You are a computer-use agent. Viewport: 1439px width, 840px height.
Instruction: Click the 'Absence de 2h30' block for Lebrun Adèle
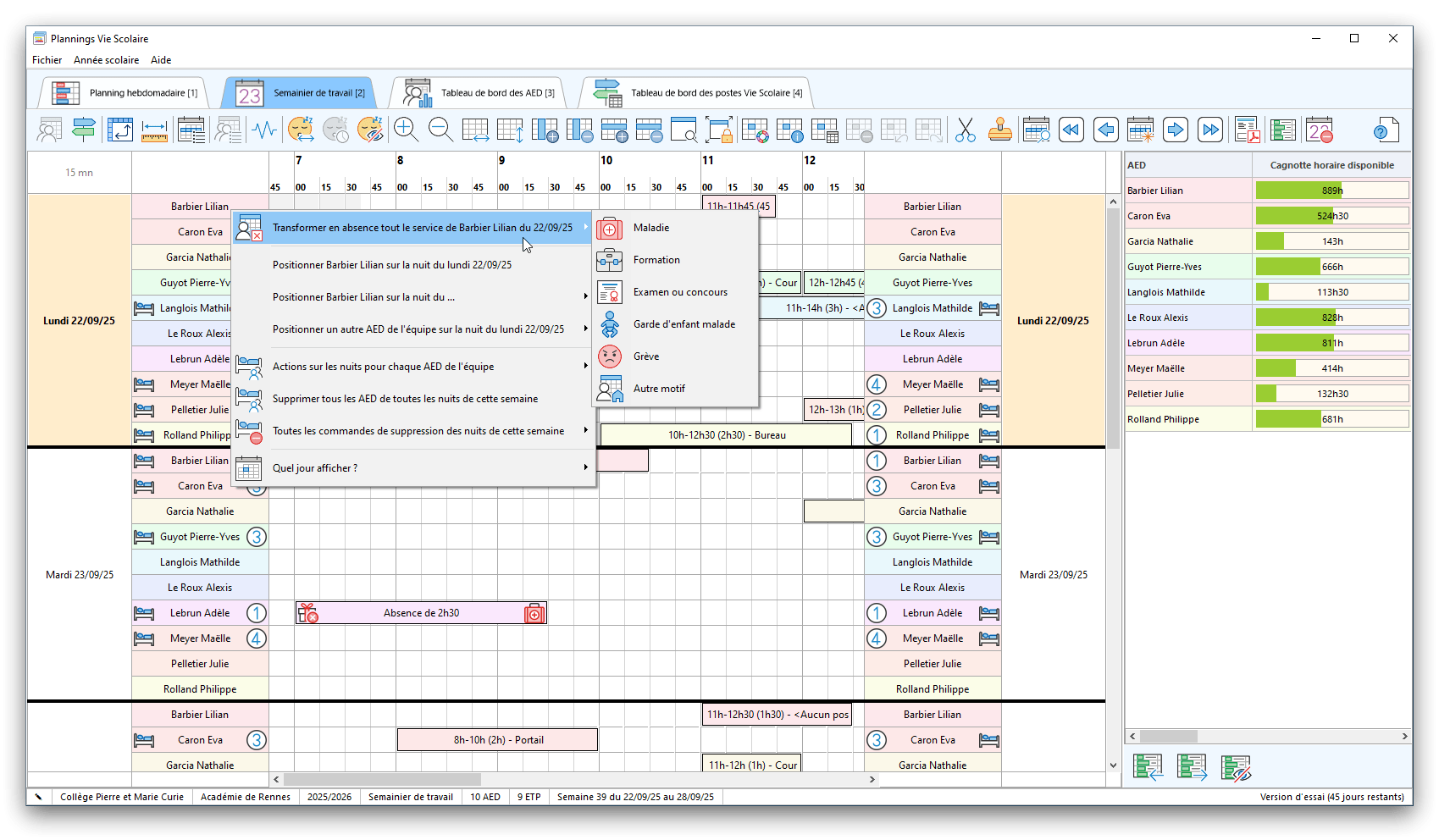(421, 613)
